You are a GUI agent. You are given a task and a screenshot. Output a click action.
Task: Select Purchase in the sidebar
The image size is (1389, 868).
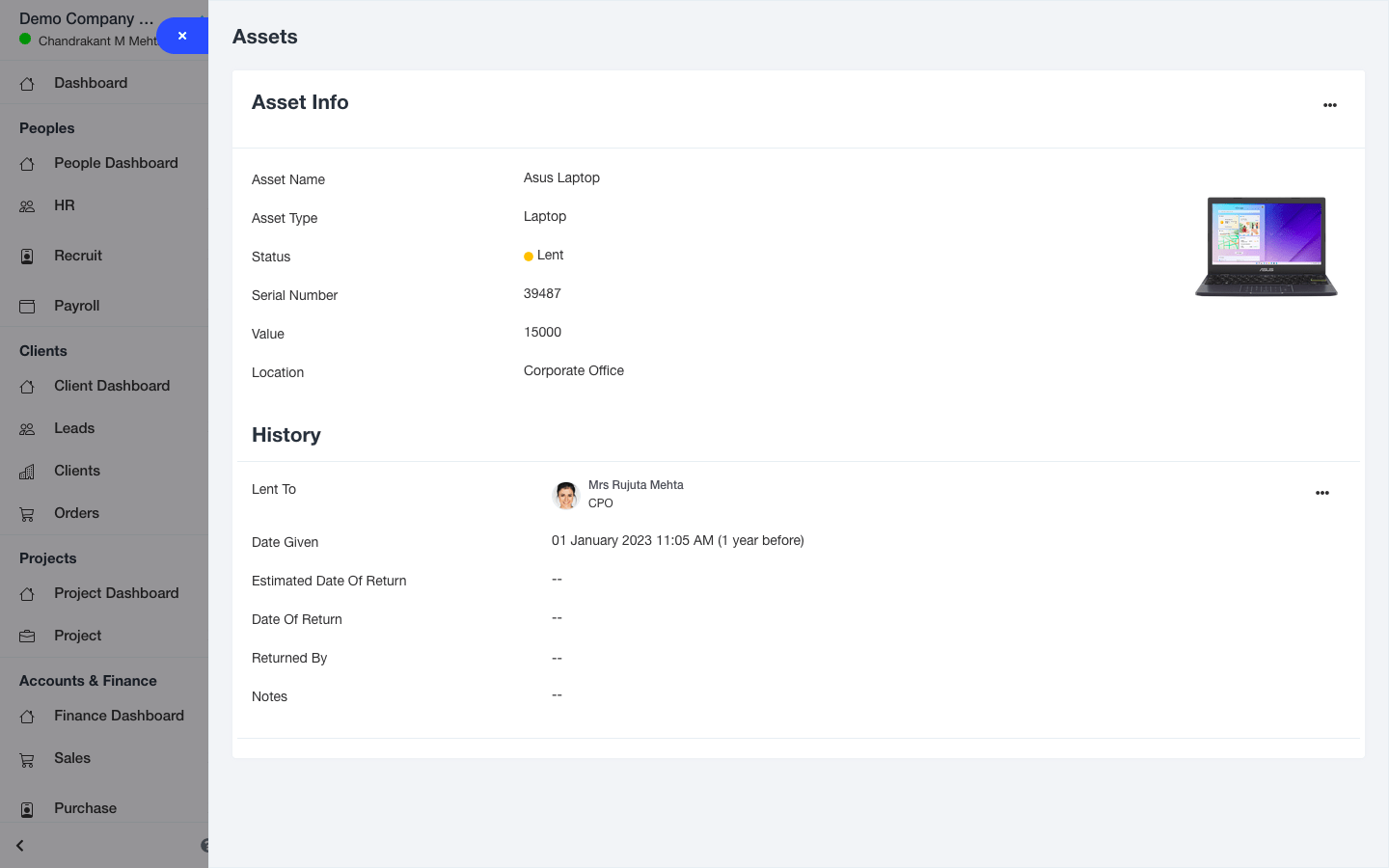tap(85, 808)
